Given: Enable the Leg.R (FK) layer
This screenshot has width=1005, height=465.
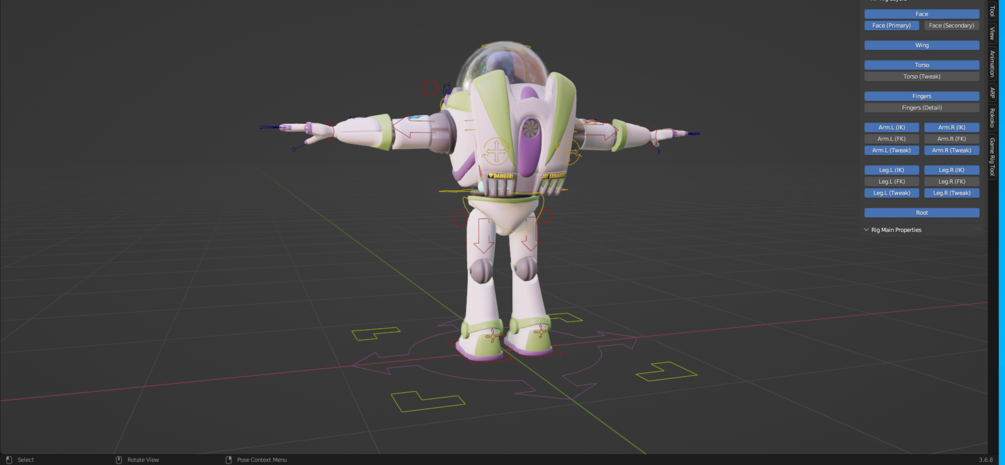Looking at the screenshot, I should (952, 182).
